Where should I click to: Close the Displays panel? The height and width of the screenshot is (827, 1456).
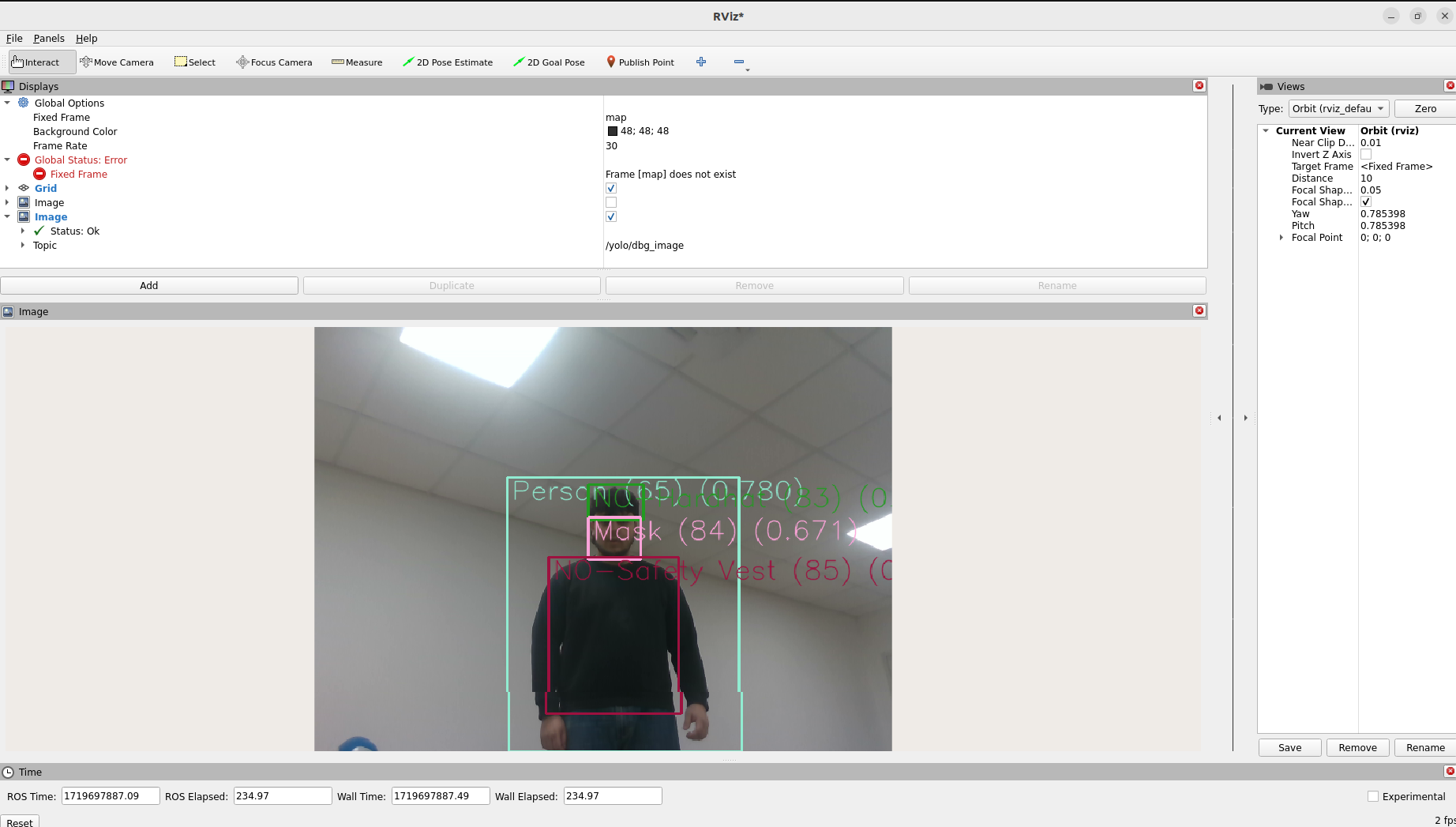1199,86
